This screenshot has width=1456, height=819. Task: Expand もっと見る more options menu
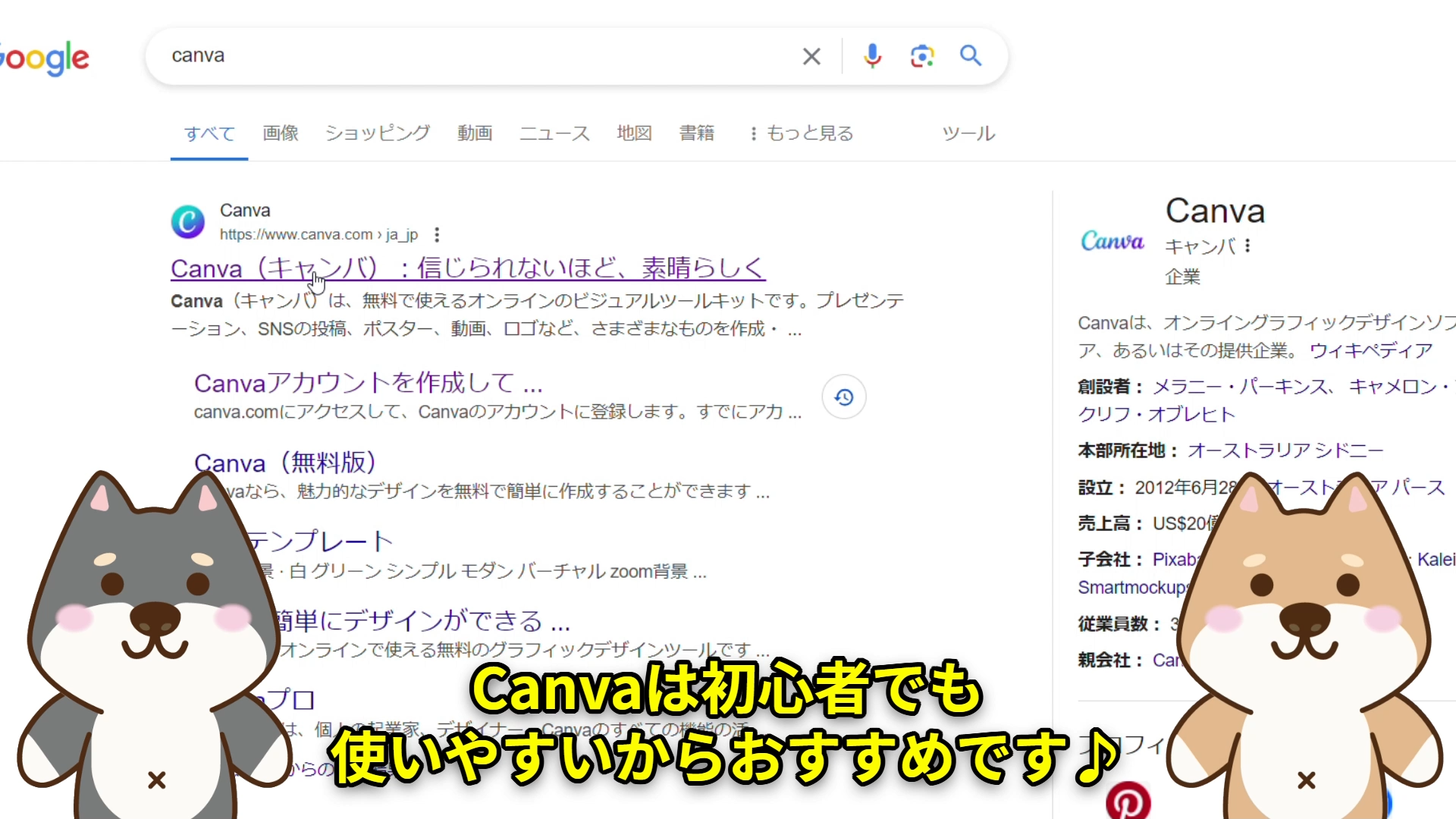pos(800,133)
